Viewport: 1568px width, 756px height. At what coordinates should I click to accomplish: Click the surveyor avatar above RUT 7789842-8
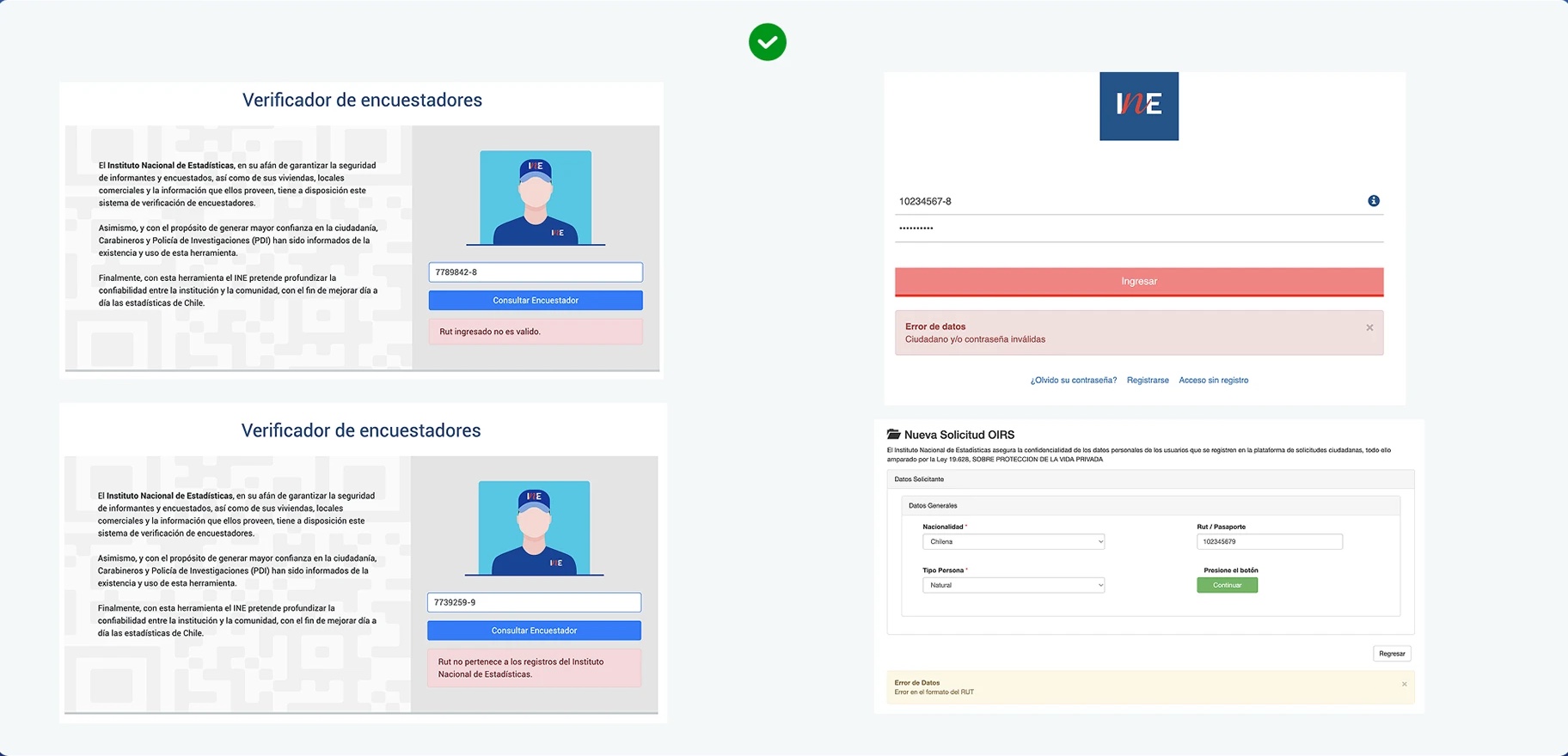coord(536,198)
